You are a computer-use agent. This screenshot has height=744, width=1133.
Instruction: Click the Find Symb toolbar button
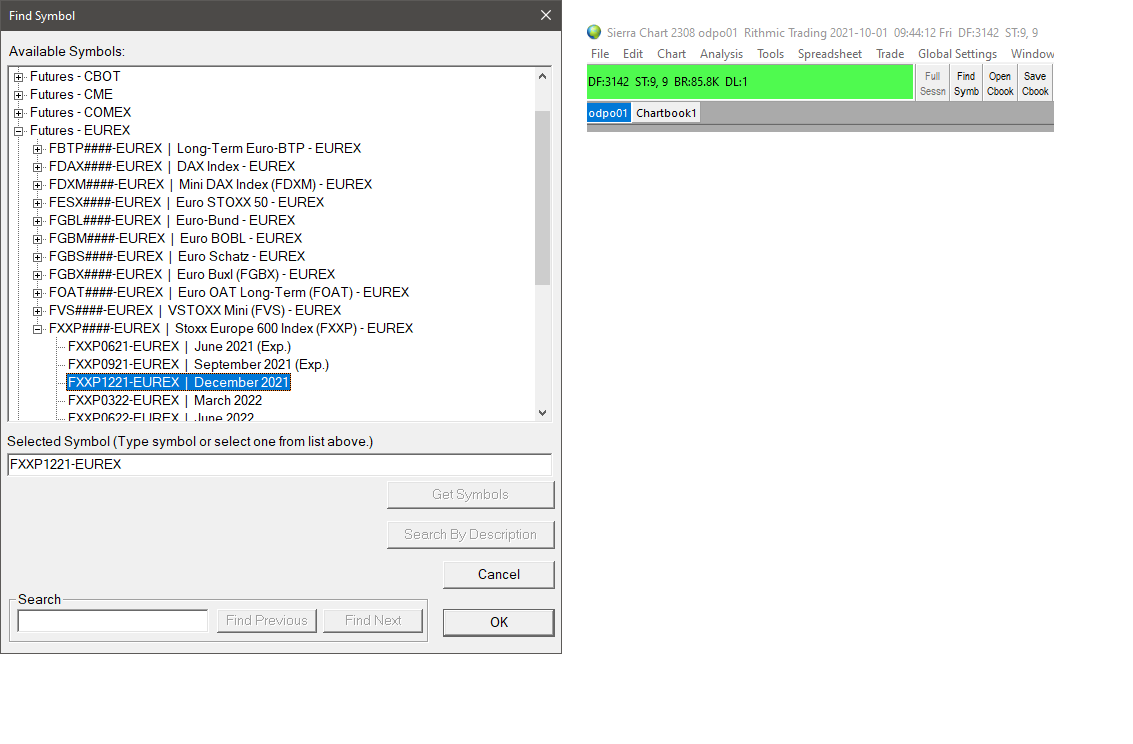pos(966,83)
